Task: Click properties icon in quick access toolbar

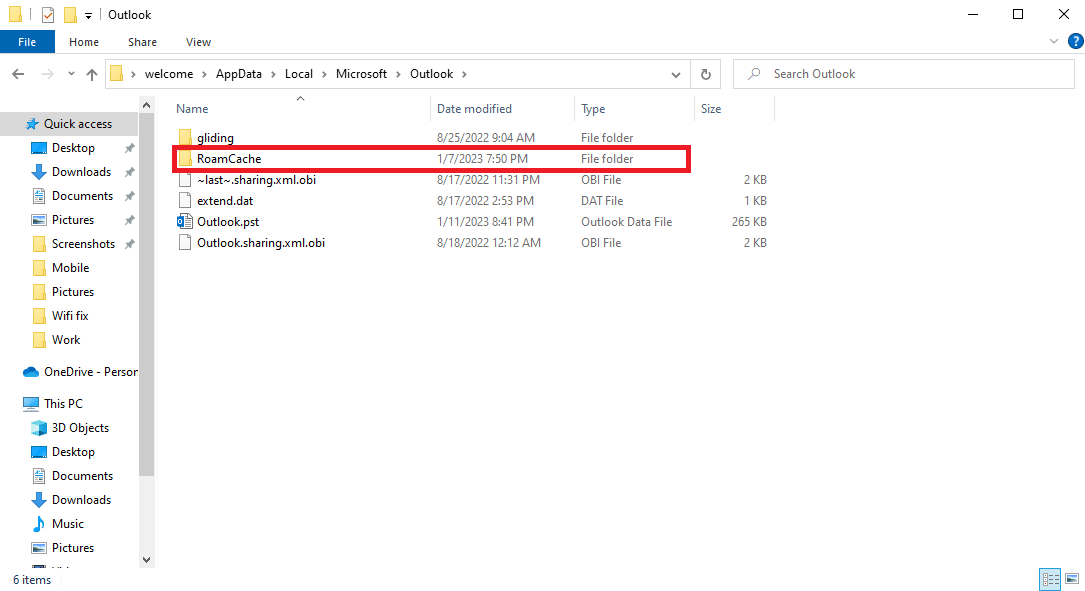Action: click(x=48, y=15)
